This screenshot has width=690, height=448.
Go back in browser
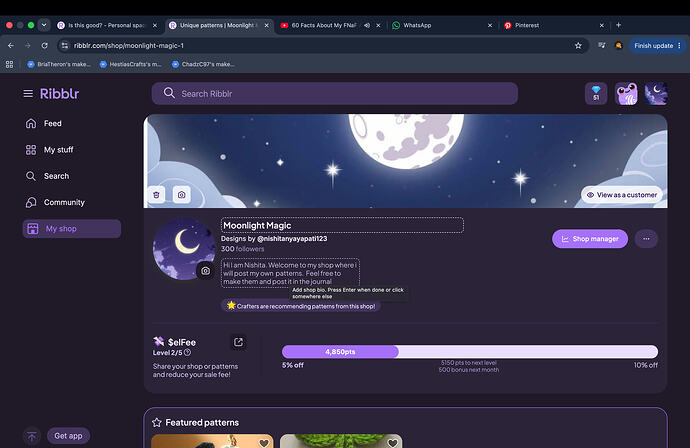[x=11, y=45]
